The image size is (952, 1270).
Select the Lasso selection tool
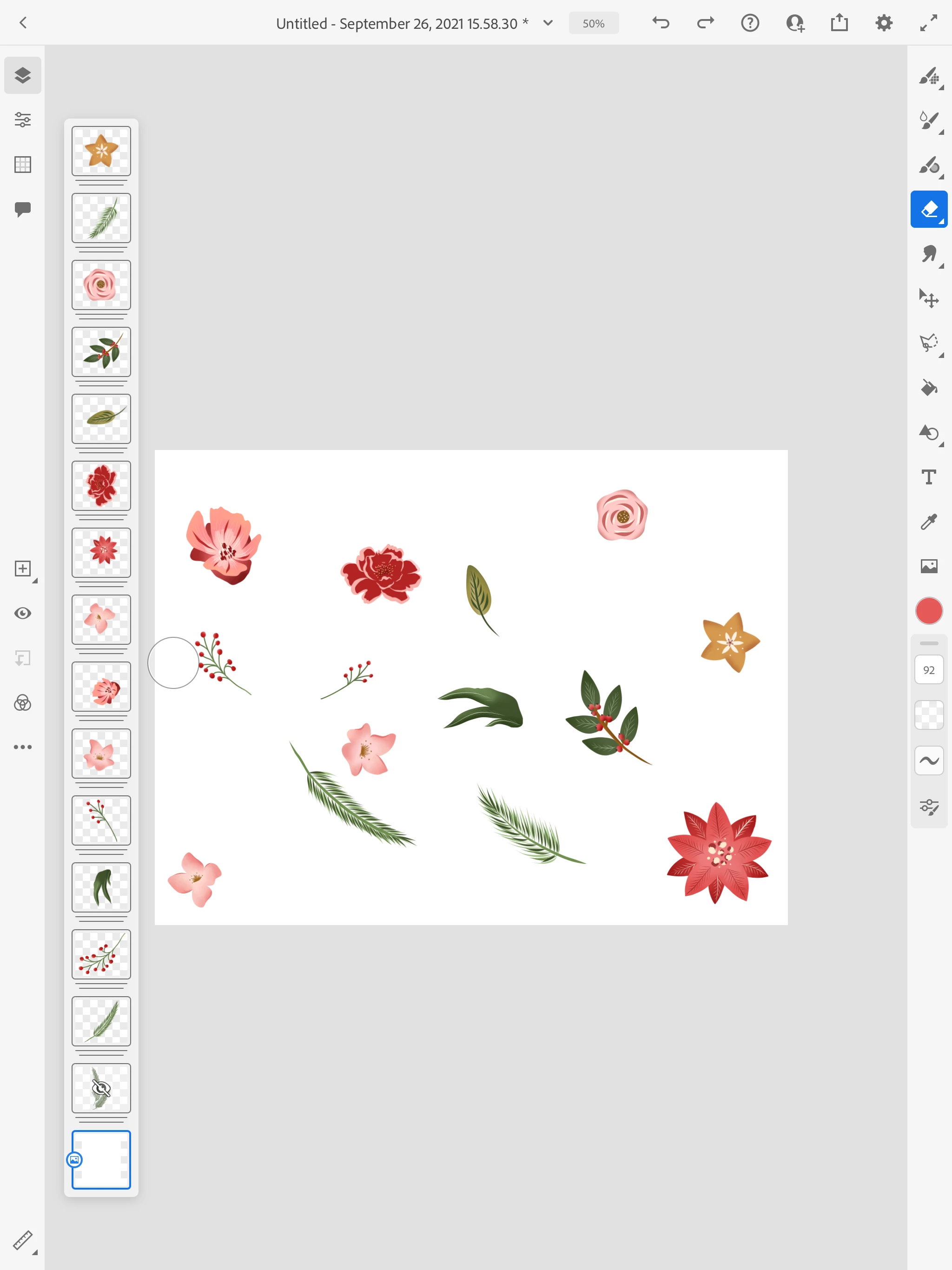tap(928, 344)
